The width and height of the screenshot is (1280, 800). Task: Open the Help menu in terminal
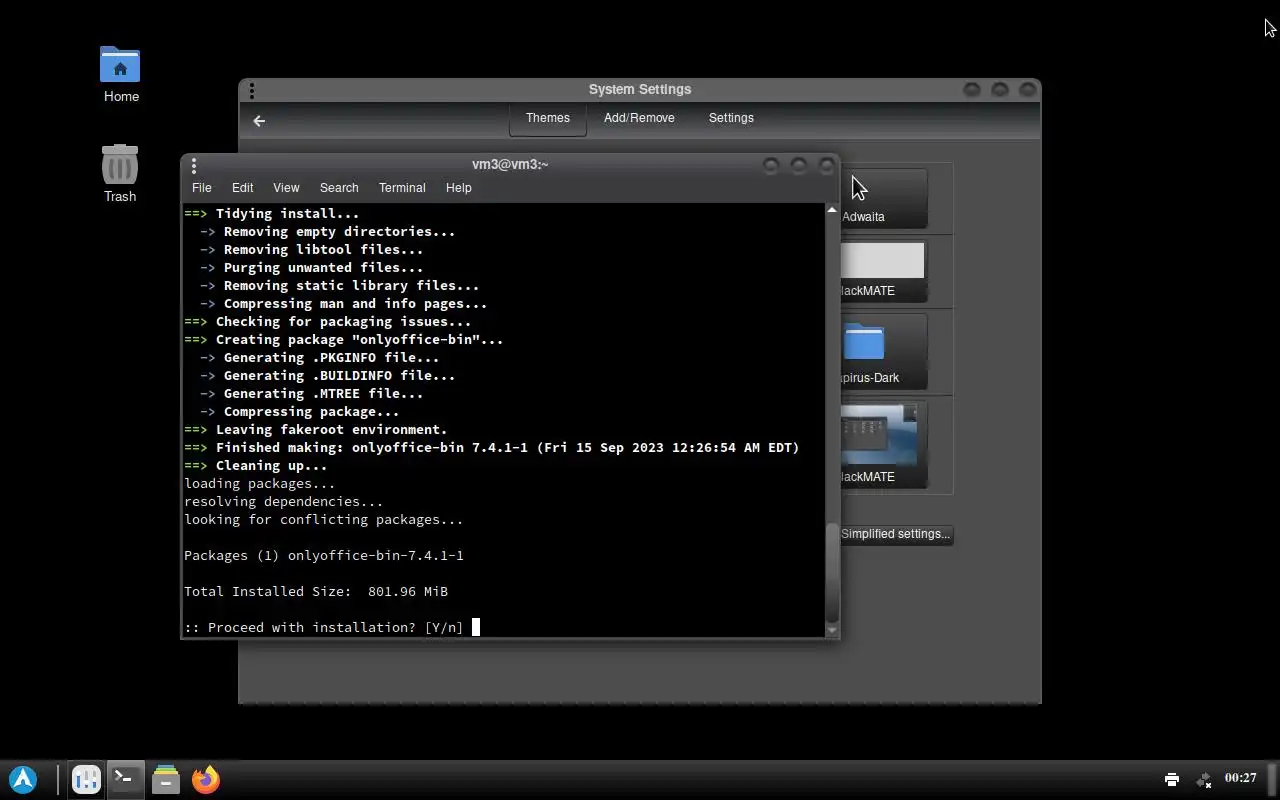click(x=458, y=188)
